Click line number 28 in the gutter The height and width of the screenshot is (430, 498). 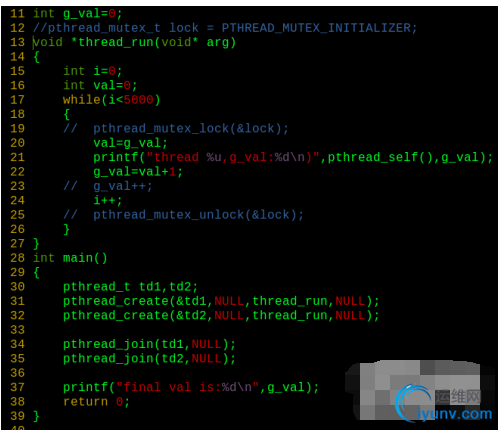18,258
